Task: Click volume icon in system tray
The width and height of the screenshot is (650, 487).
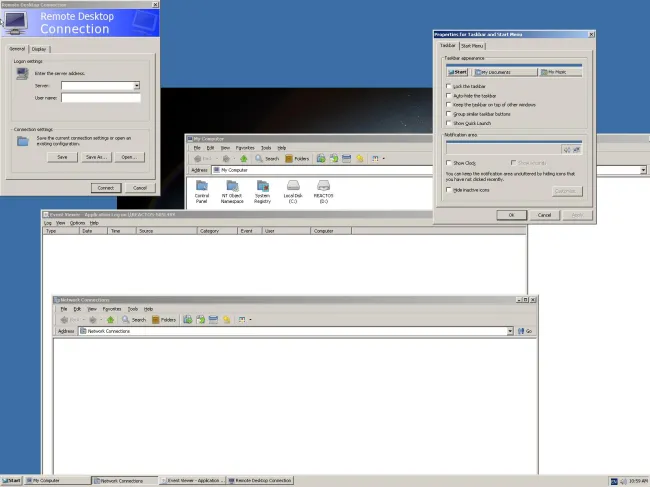Action: pos(623,481)
